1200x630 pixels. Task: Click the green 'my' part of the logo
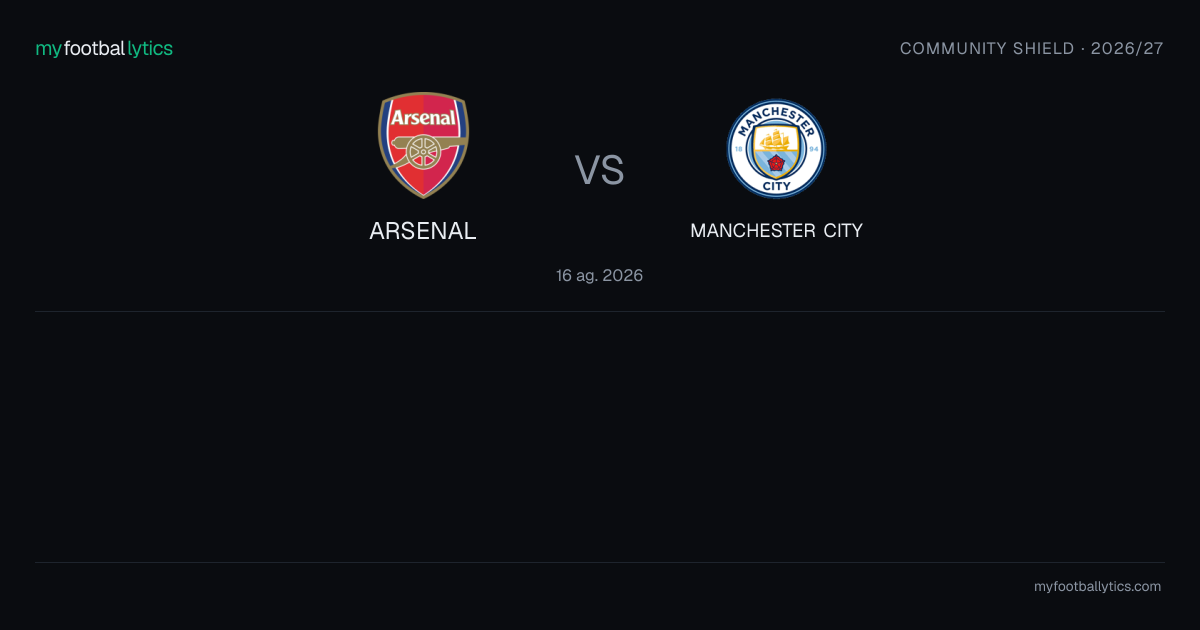(48, 49)
